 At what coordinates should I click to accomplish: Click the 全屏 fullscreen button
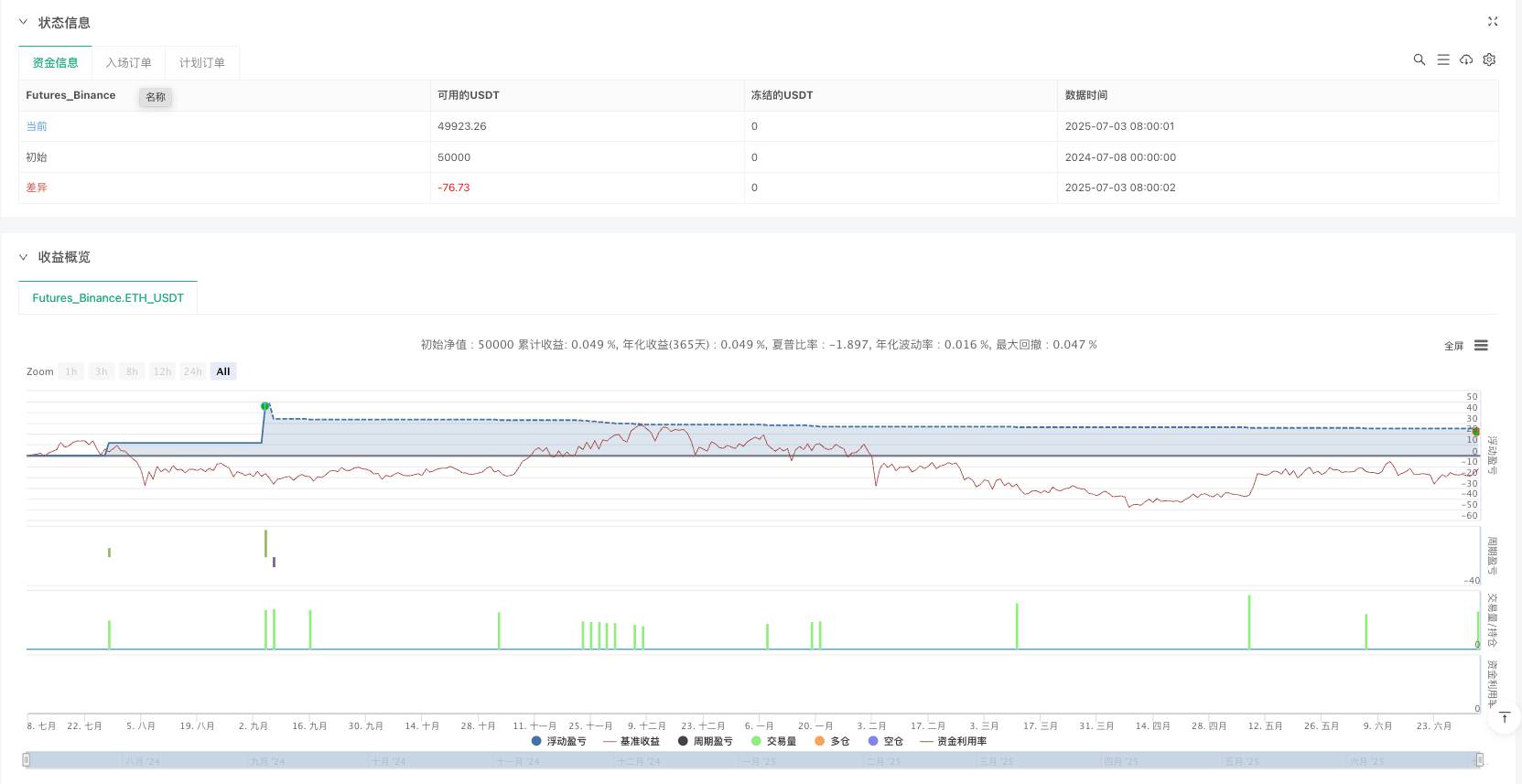pos(1453,346)
